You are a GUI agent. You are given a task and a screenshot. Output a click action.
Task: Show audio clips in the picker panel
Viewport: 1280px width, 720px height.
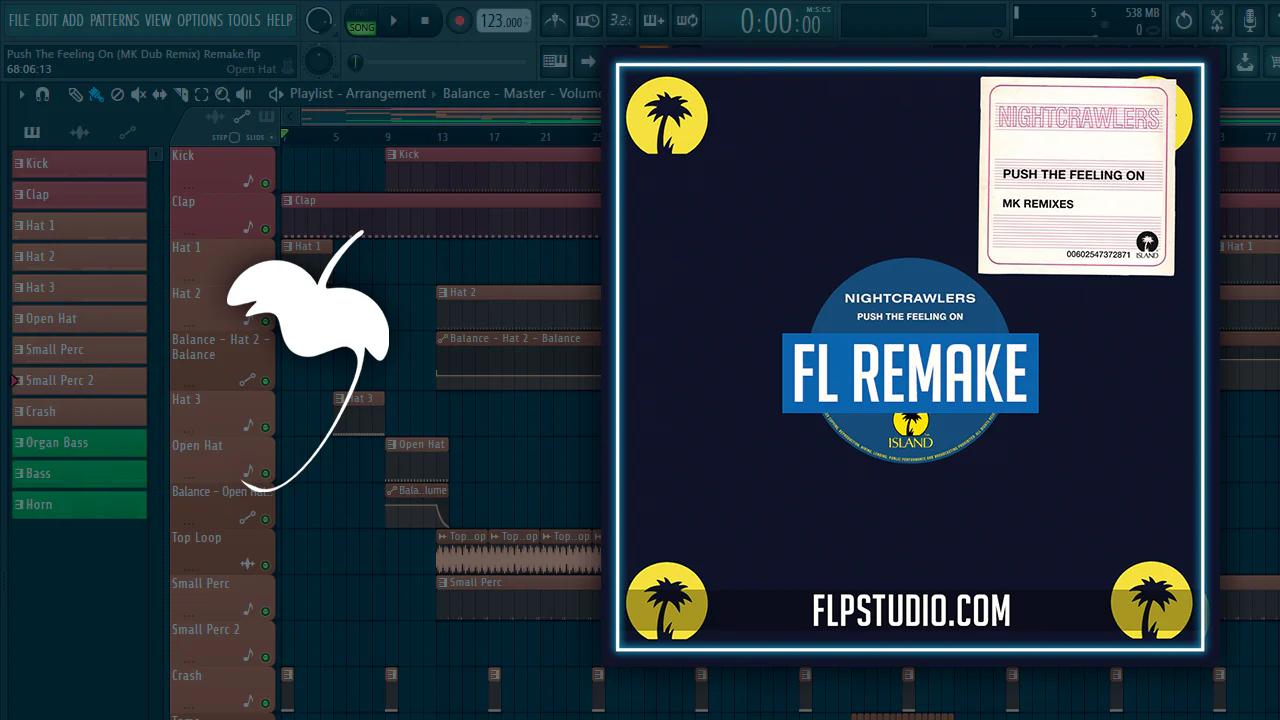79,132
